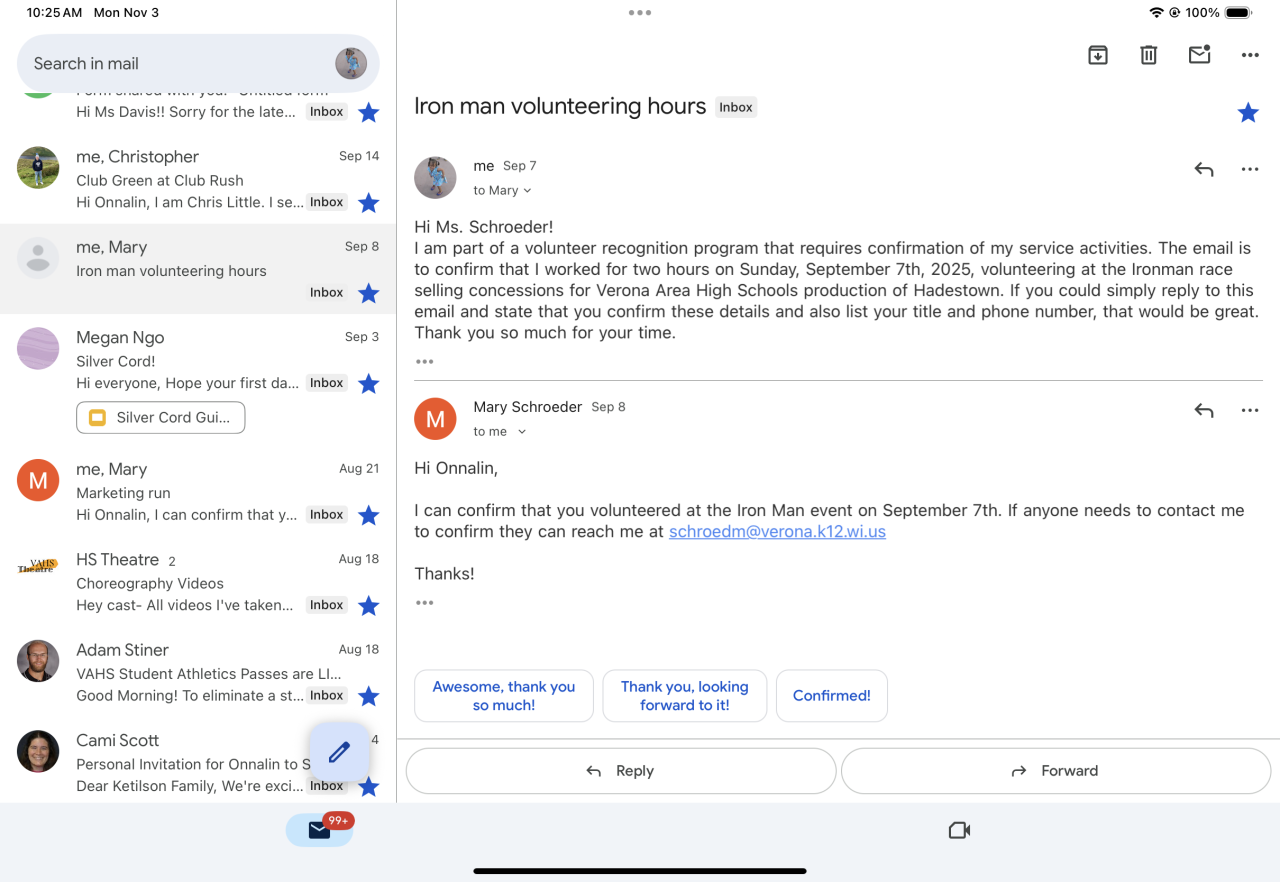This screenshot has height=882, width=1280.
Task: Click the Reply button
Action: click(620, 771)
